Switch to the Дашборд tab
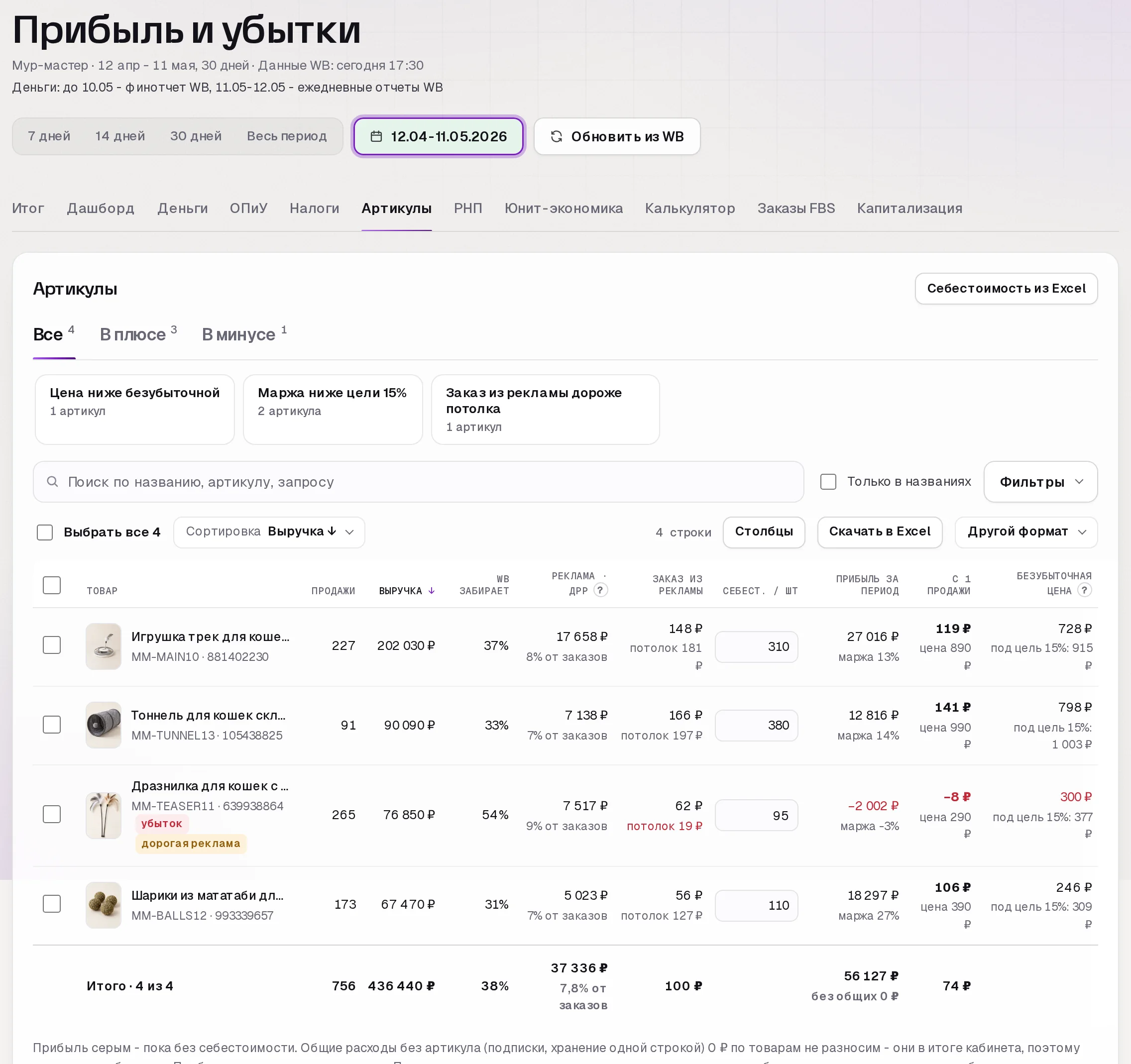The width and height of the screenshot is (1131, 1064). (101, 208)
